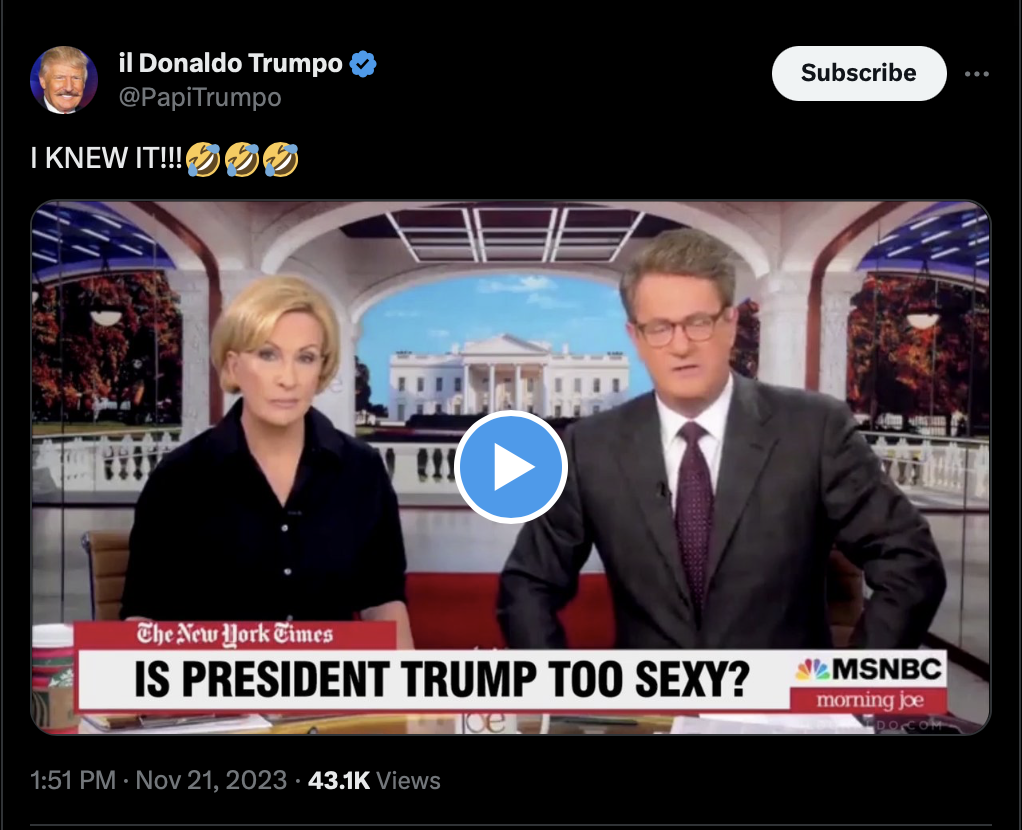Click The New York Times banner
This screenshot has width=1022, height=830.
(x=235, y=634)
